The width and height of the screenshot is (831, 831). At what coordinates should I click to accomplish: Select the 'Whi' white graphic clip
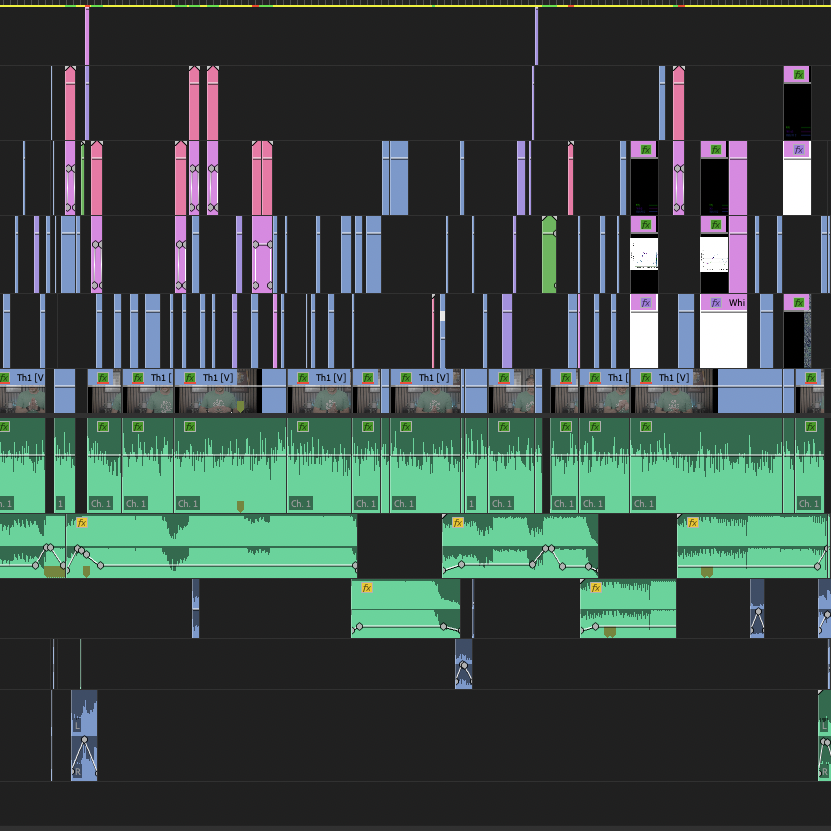tap(723, 340)
